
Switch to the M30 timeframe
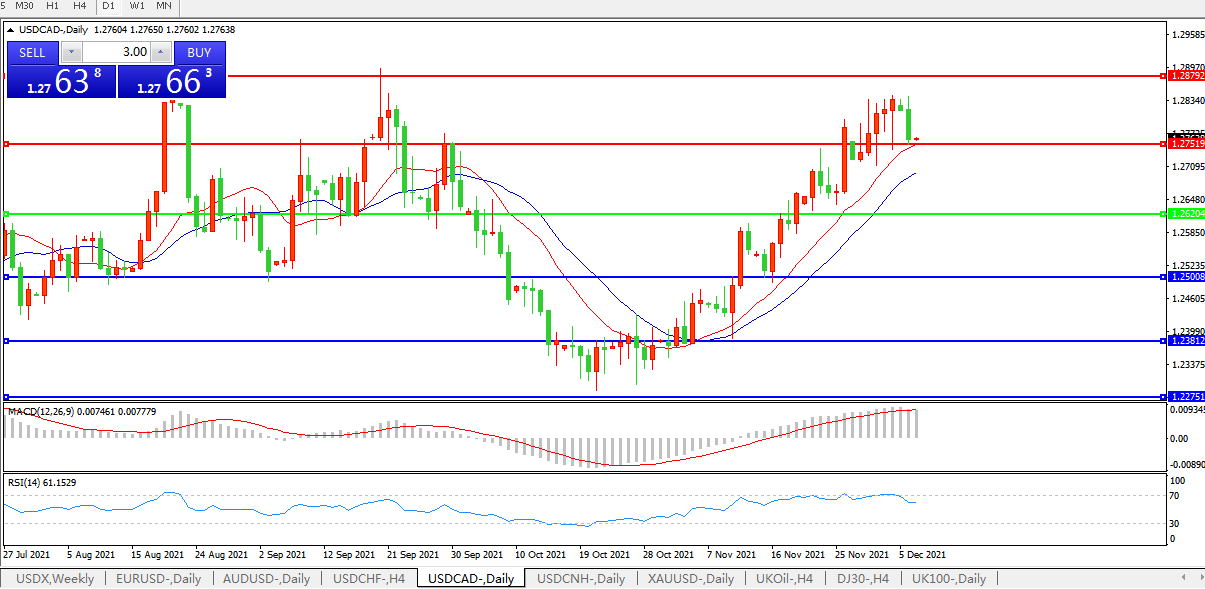click(x=25, y=6)
